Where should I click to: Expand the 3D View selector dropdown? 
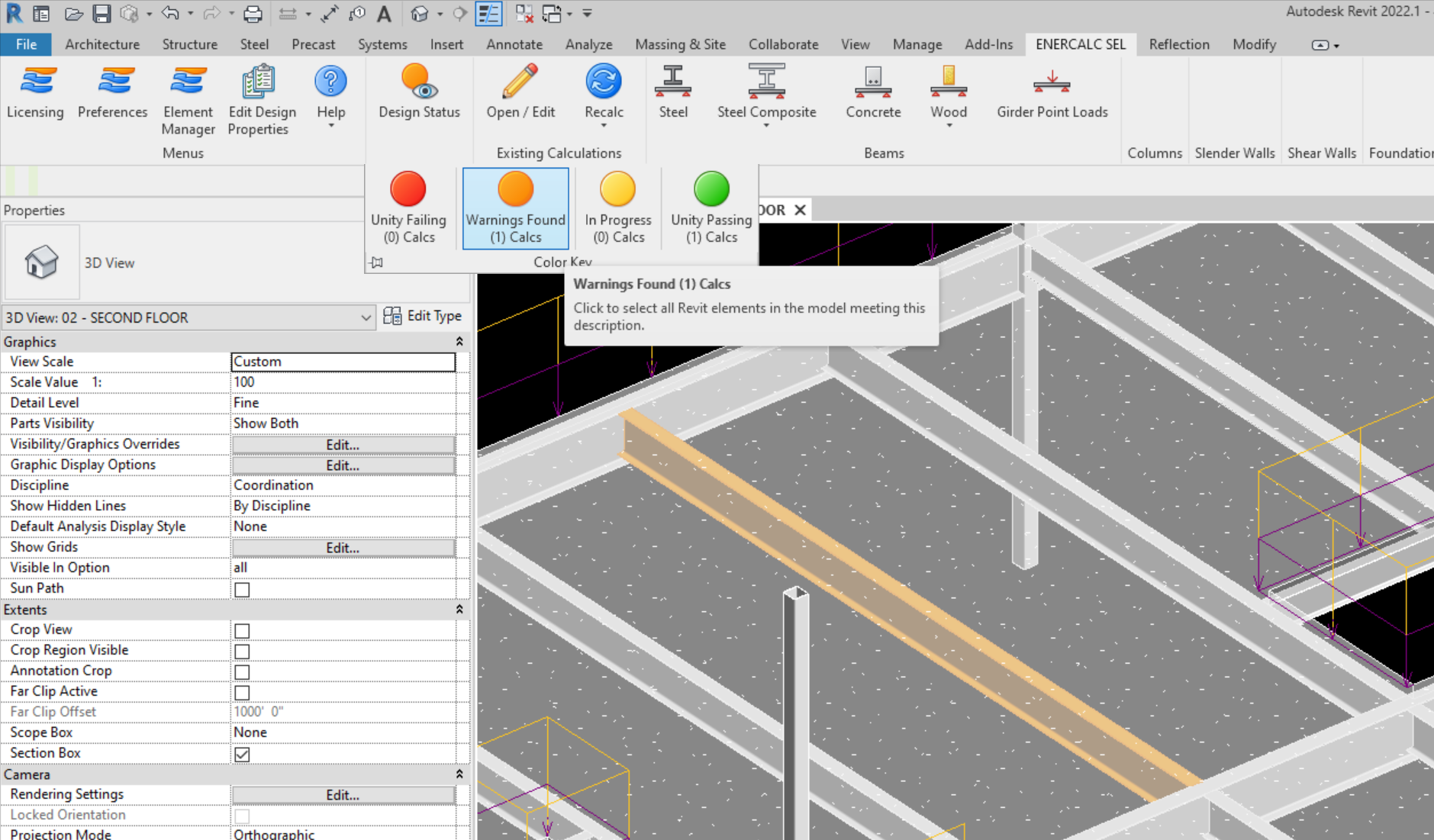366,317
